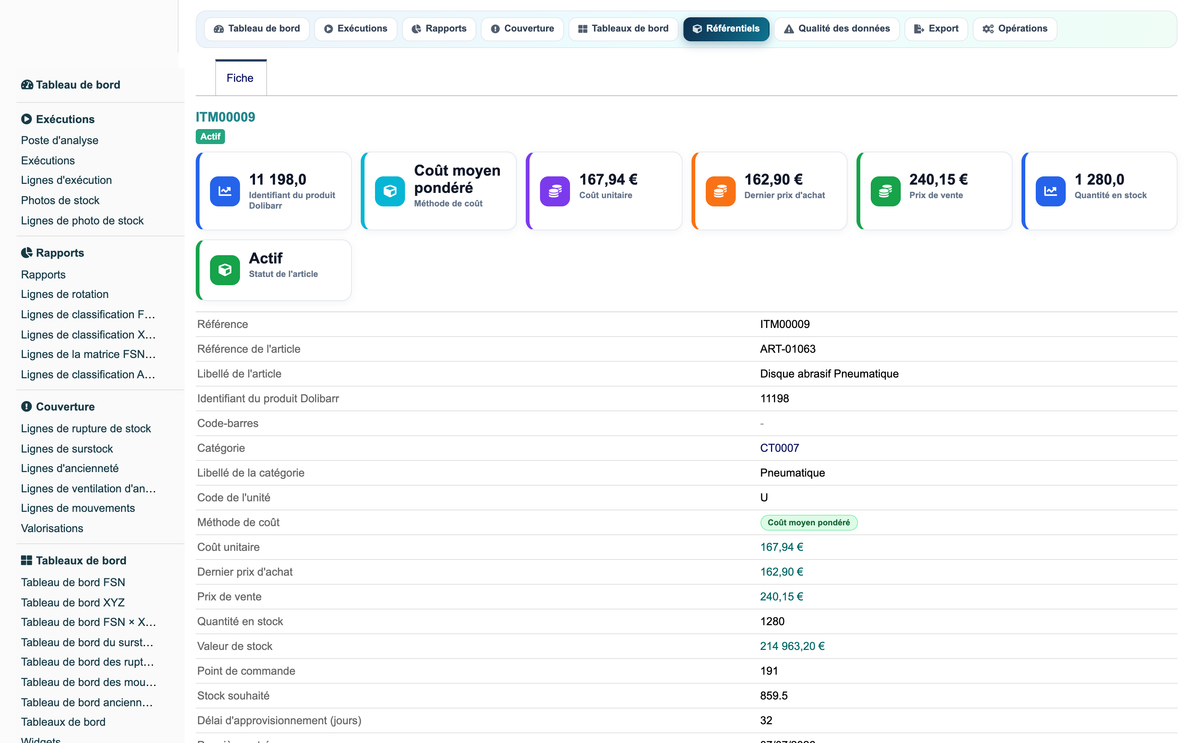Click the 859.5 Stock souhaité value
1200x743 pixels.
point(774,696)
